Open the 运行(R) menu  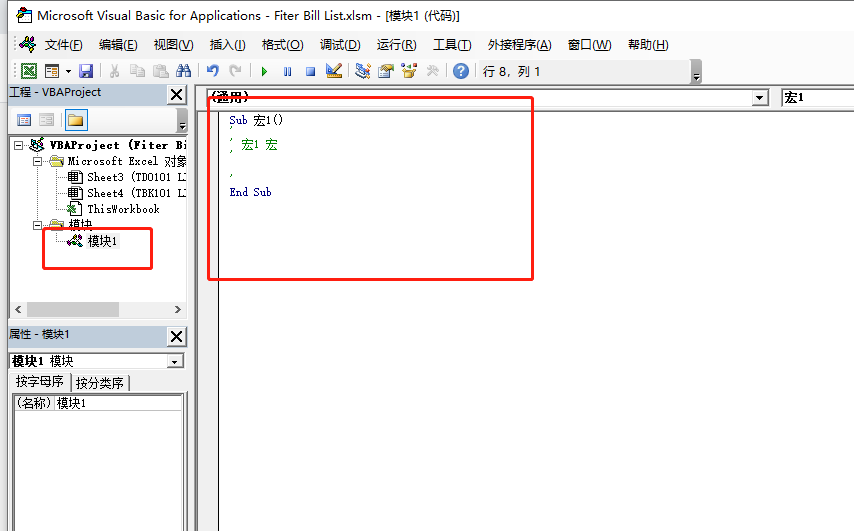[396, 45]
